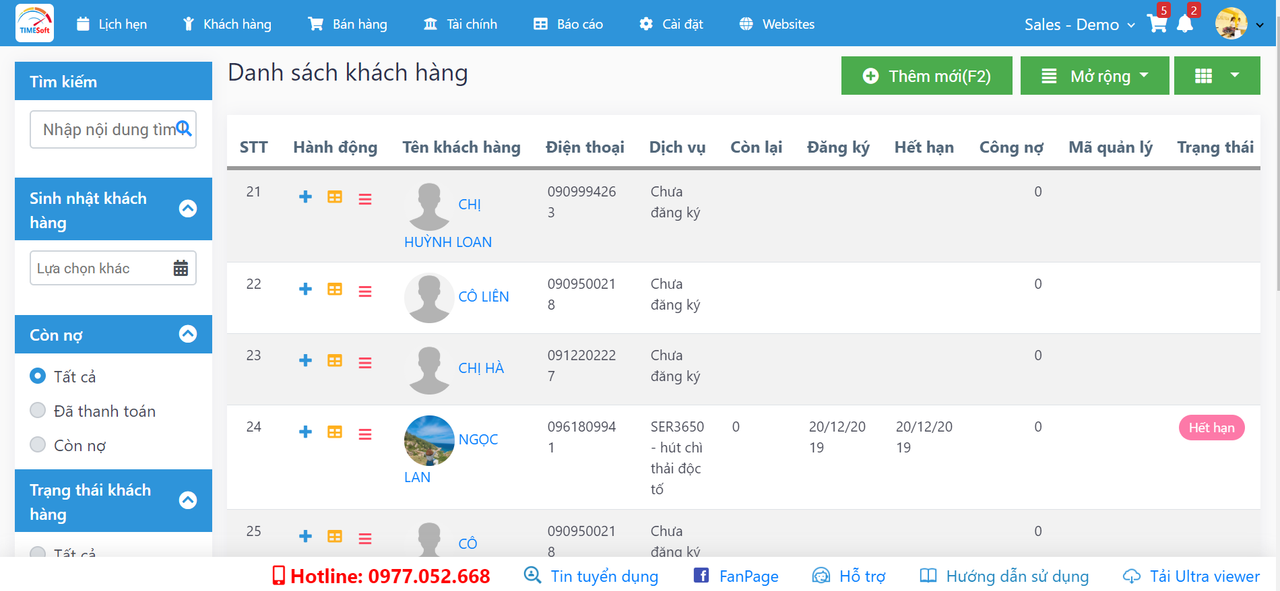
Task: Open calendar icon in birthday filter
Action: tap(181, 268)
